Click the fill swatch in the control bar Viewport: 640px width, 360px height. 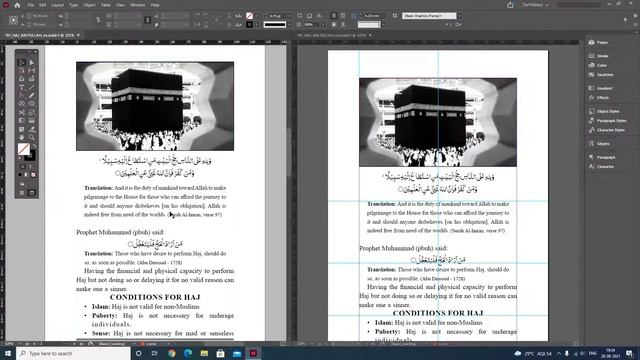249,16
